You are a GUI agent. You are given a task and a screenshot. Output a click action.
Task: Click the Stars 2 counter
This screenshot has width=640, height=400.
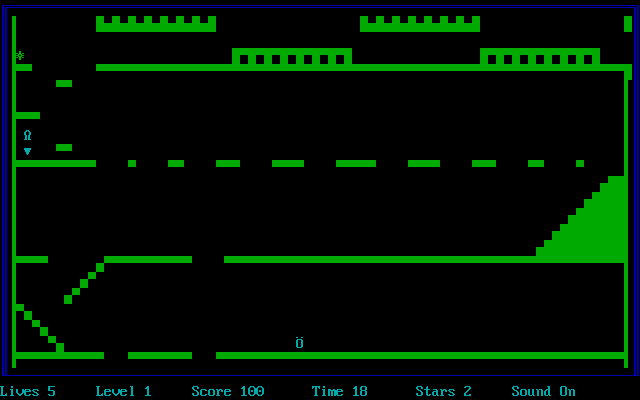pyautogui.click(x=444, y=391)
